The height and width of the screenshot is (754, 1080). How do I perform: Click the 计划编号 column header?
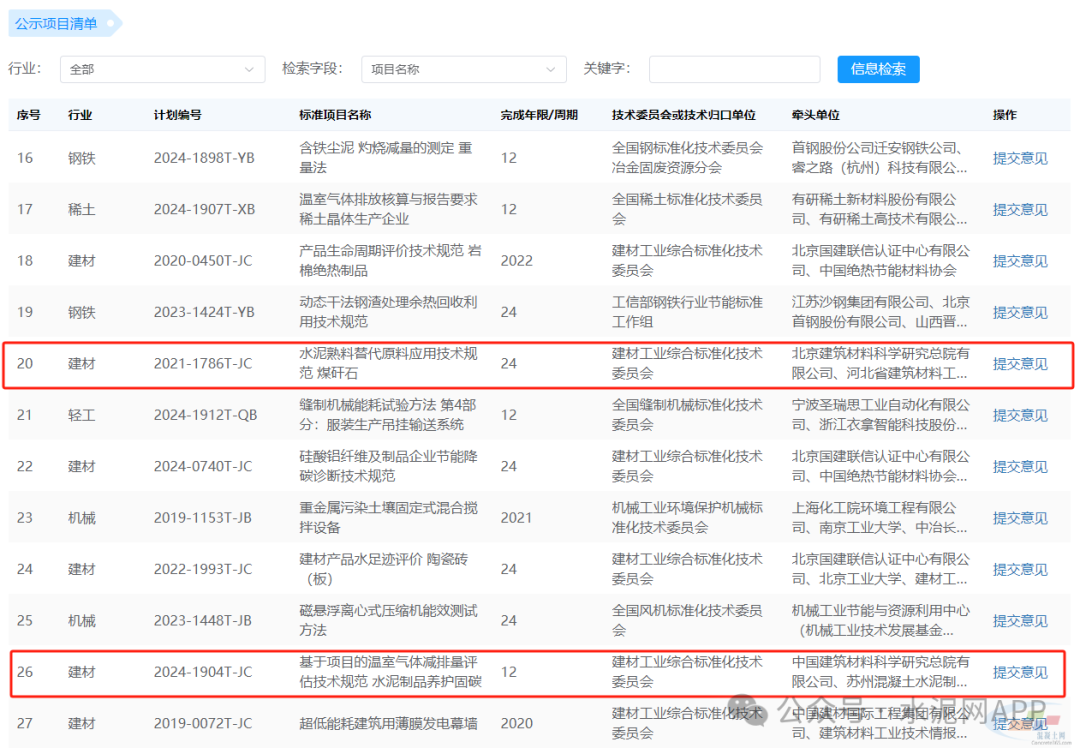[177, 115]
